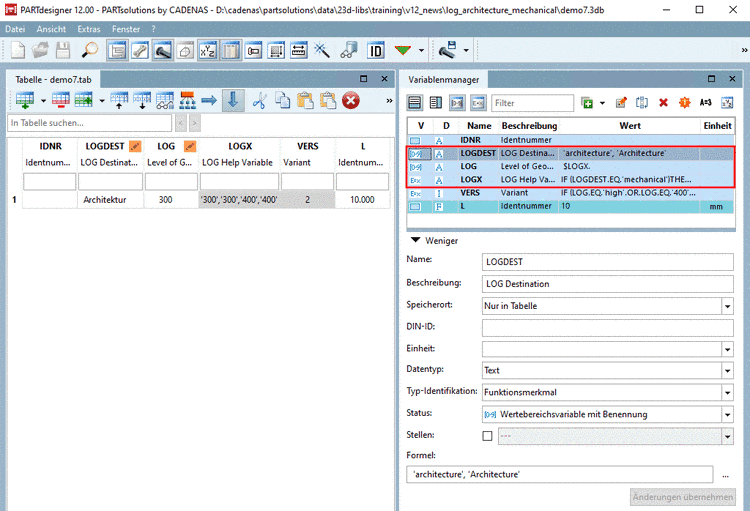Click the copy icon in table toolbar
This screenshot has height=511, width=750.
coord(282,100)
